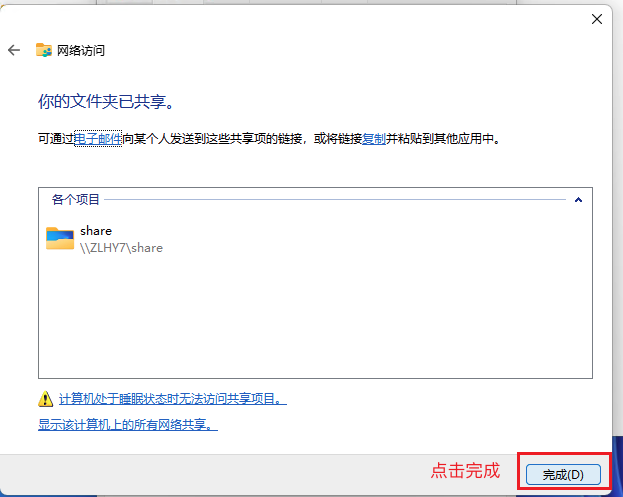Click the 复制 link to copy the share link
Image resolution: width=623 pixels, height=497 pixels.
click(373, 139)
